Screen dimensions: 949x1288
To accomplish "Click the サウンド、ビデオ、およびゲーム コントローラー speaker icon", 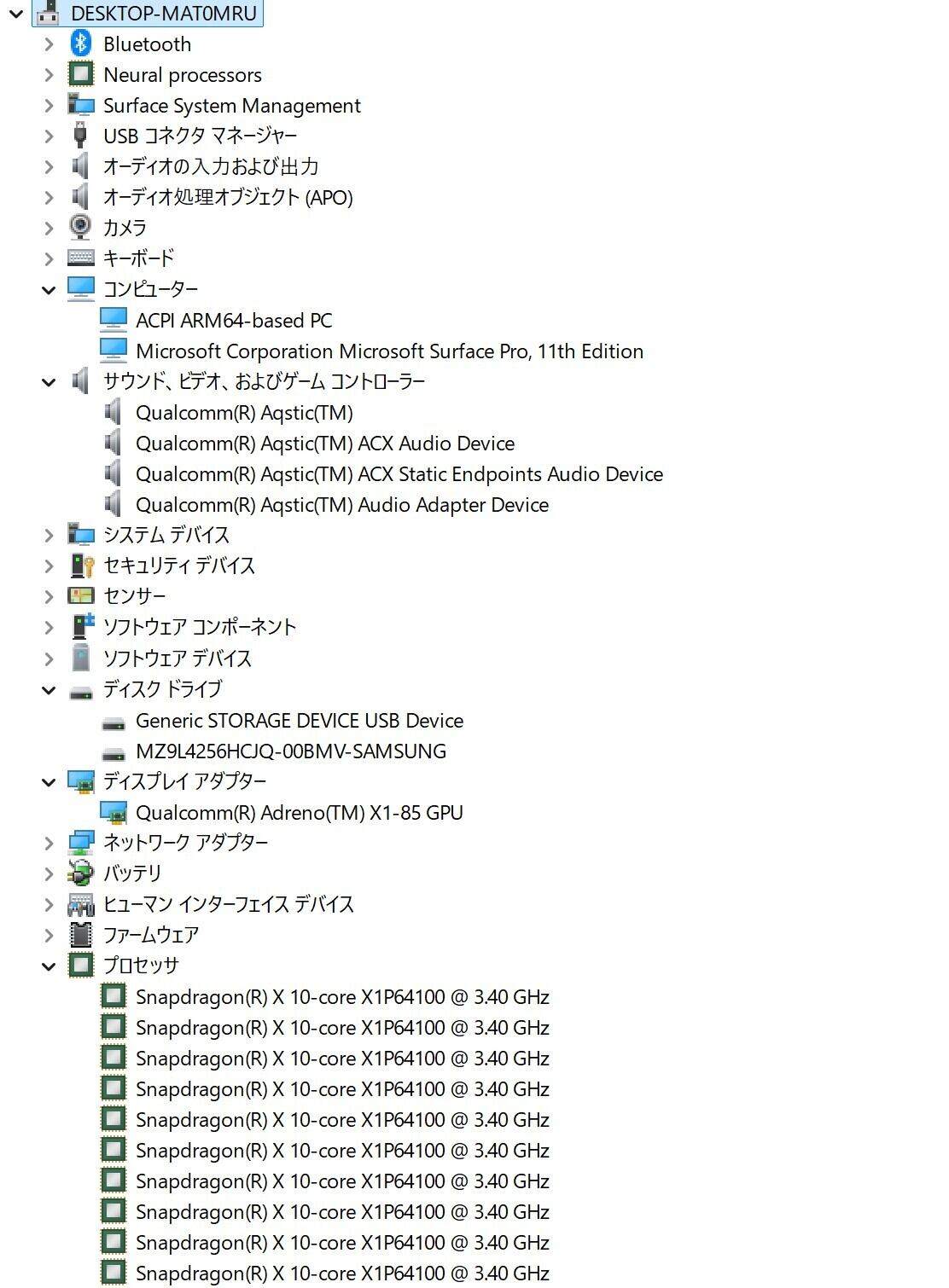I will coord(81,380).
